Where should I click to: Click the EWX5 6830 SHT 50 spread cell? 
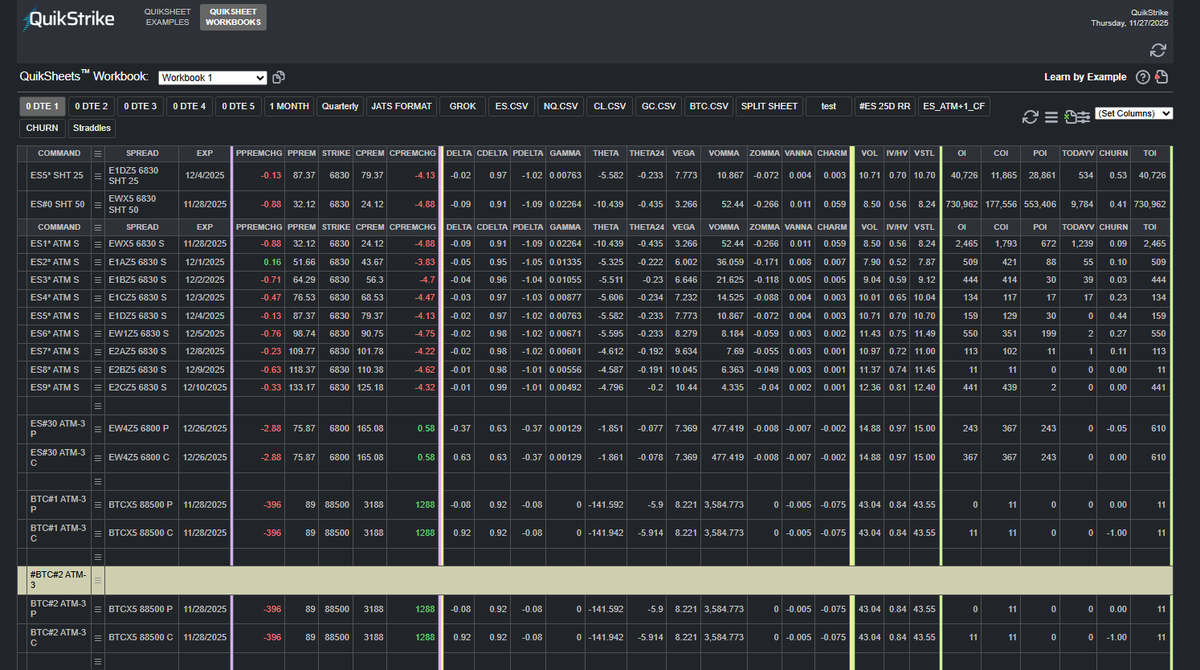pyautogui.click(x=141, y=204)
